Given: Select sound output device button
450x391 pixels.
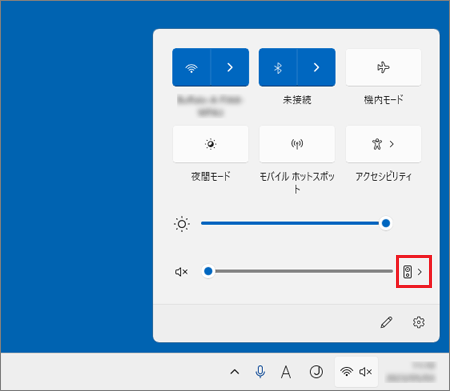Looking at the screenshot, I should click(x=414, y=272).
